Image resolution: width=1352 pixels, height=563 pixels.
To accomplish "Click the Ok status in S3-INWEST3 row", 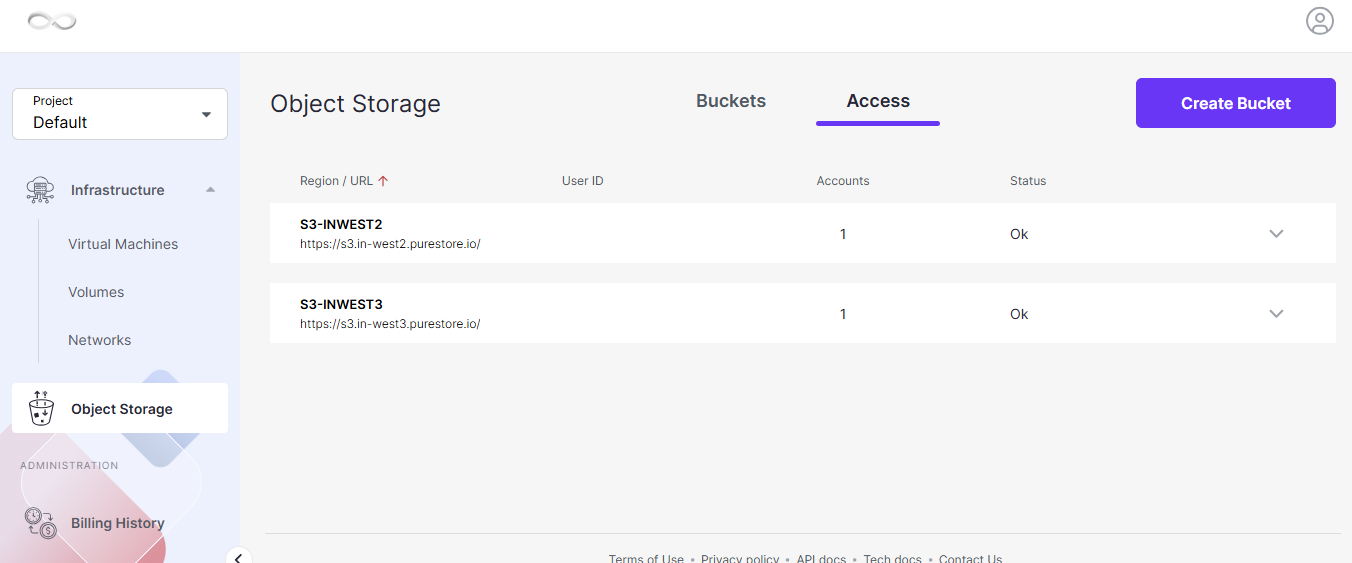I will point(1019,314).
